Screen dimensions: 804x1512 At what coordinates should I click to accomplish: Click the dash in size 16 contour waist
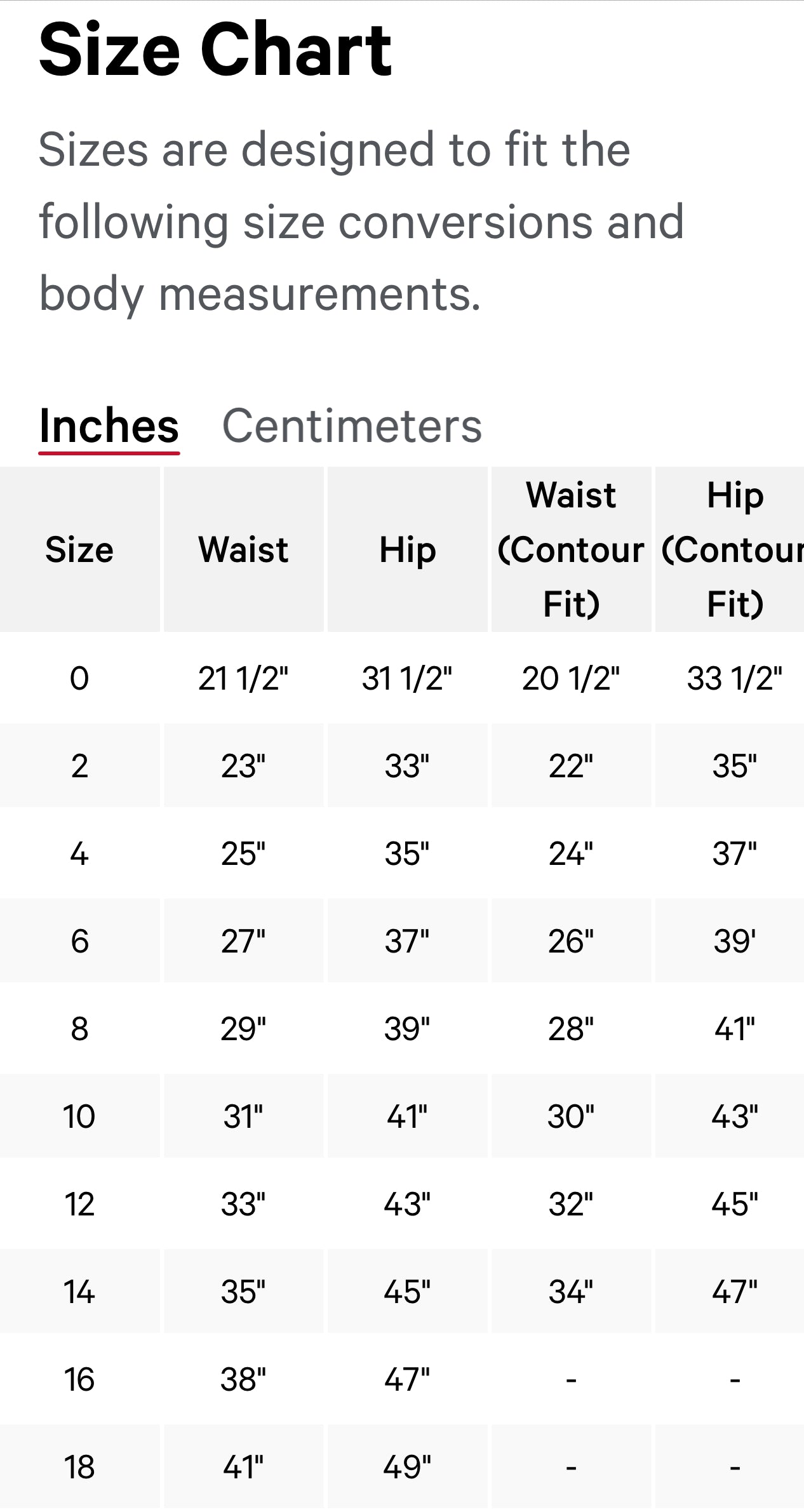click(x=571, y=1379)
